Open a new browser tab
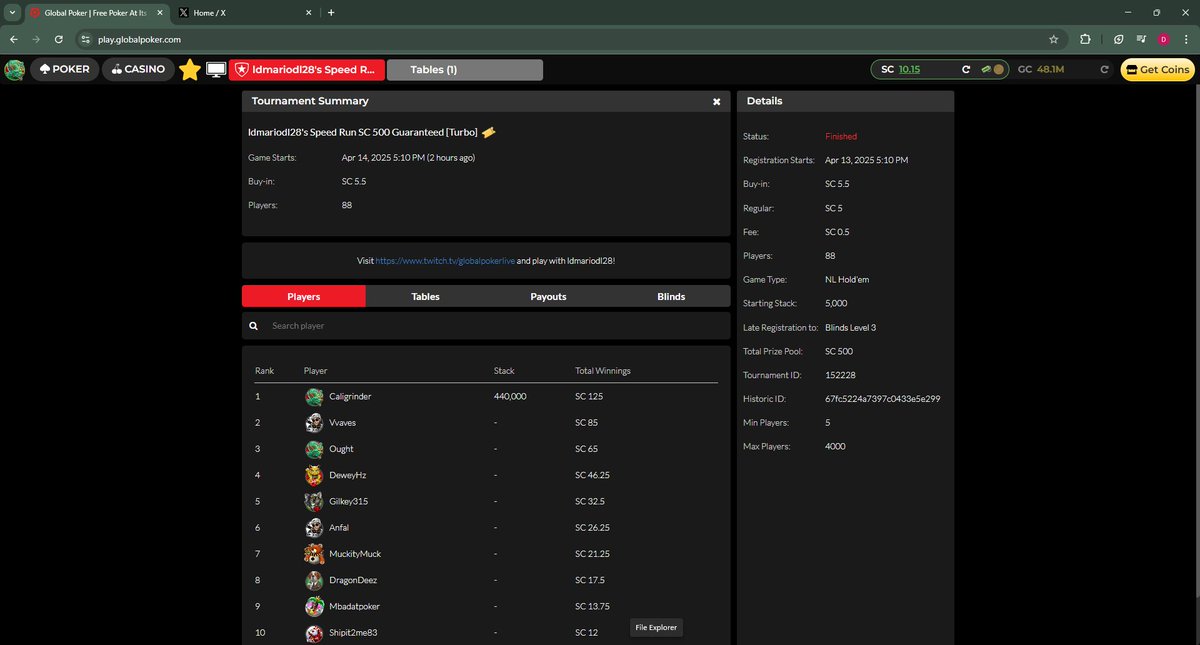Screen dimensions: 1200x645 (x=331, y=12)
